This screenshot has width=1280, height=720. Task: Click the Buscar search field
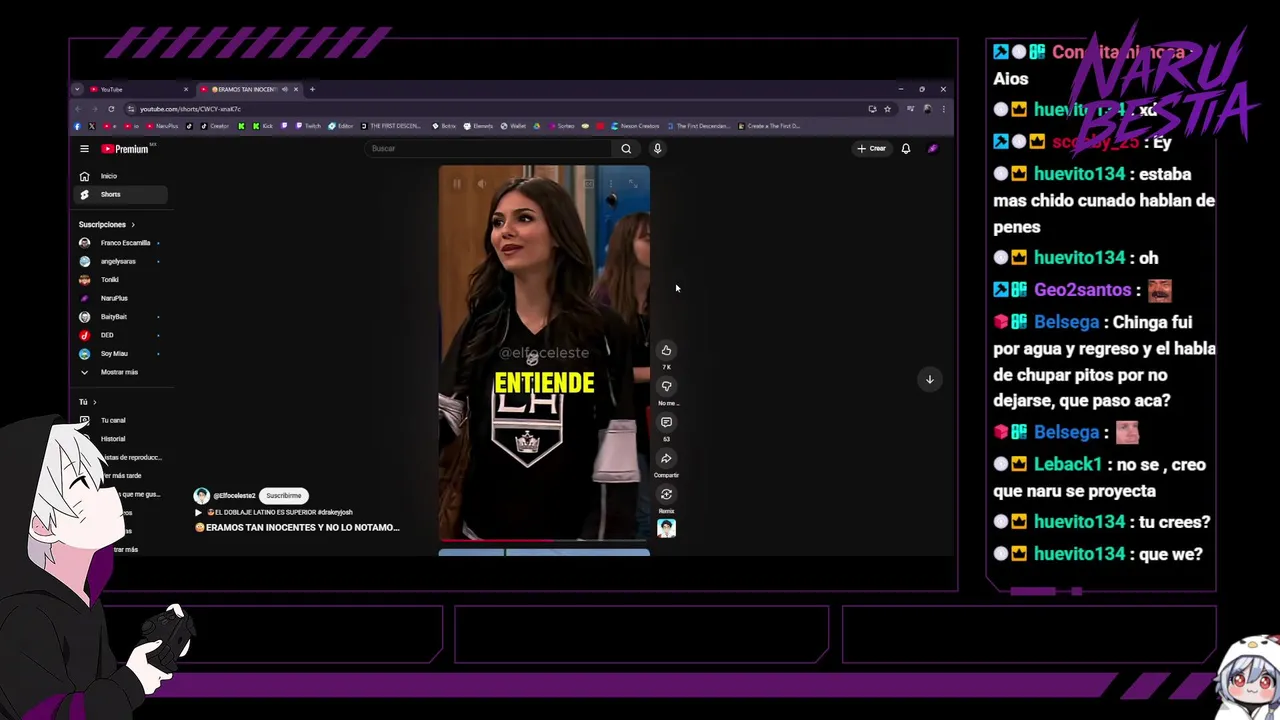(488, 149)
